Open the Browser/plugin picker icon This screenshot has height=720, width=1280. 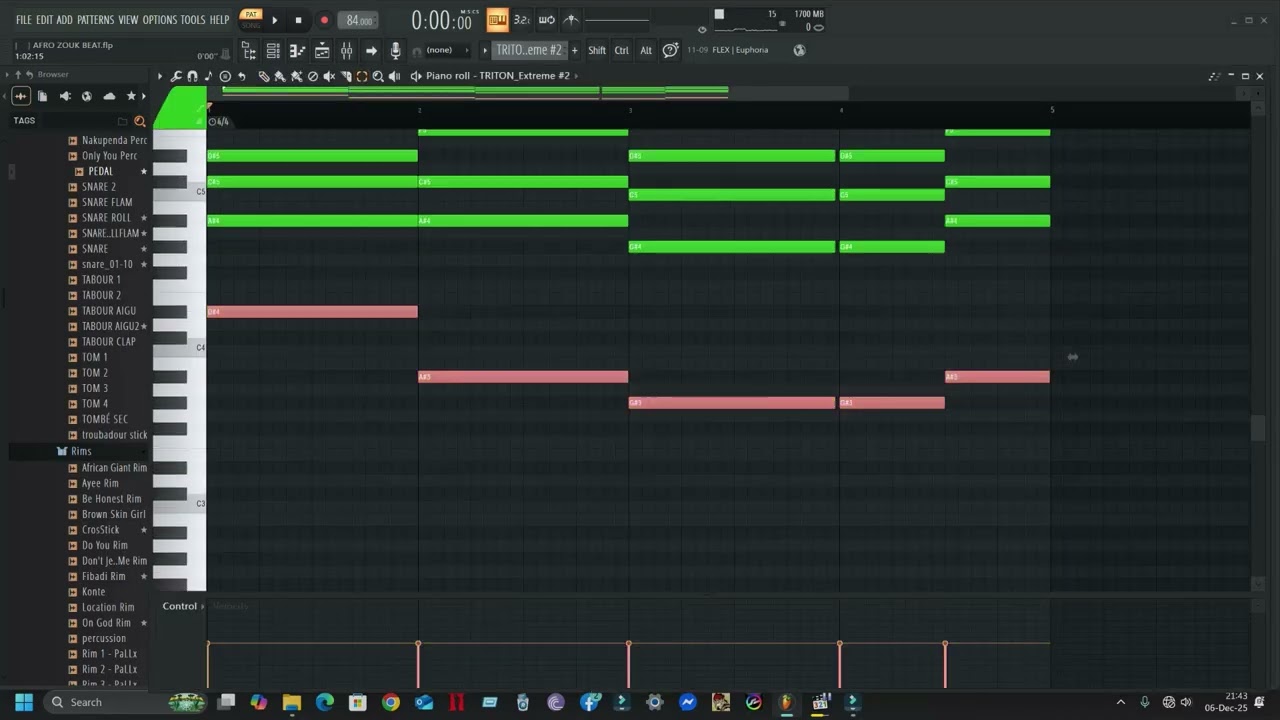click(x=249, y=50)
